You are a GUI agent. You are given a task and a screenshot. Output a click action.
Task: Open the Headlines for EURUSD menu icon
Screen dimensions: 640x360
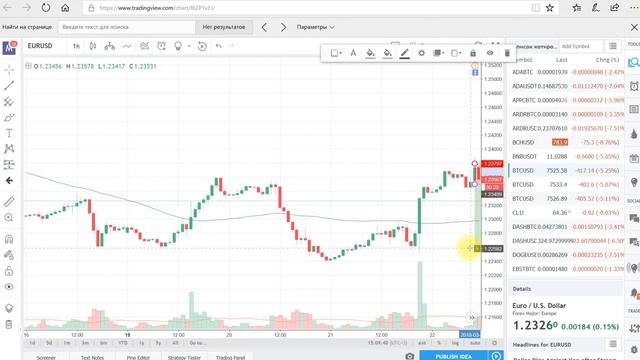[x=613, y=344]
